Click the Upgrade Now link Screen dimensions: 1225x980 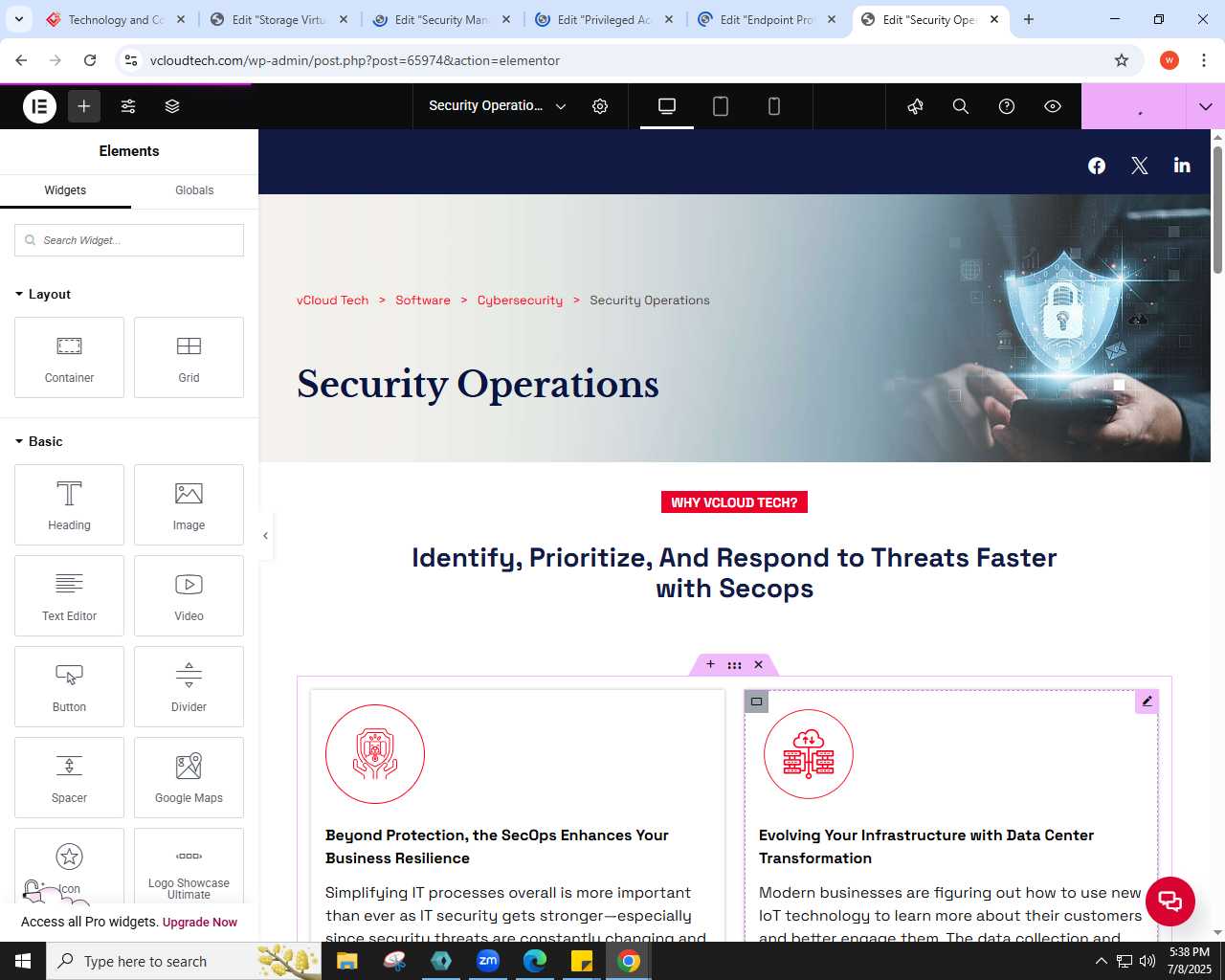200,923
